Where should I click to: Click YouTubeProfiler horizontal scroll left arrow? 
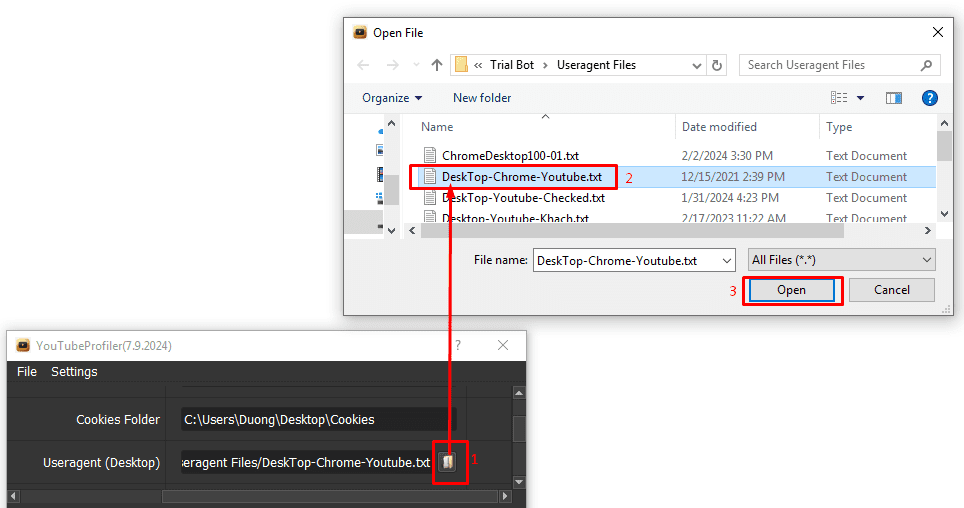pos(14,496)
